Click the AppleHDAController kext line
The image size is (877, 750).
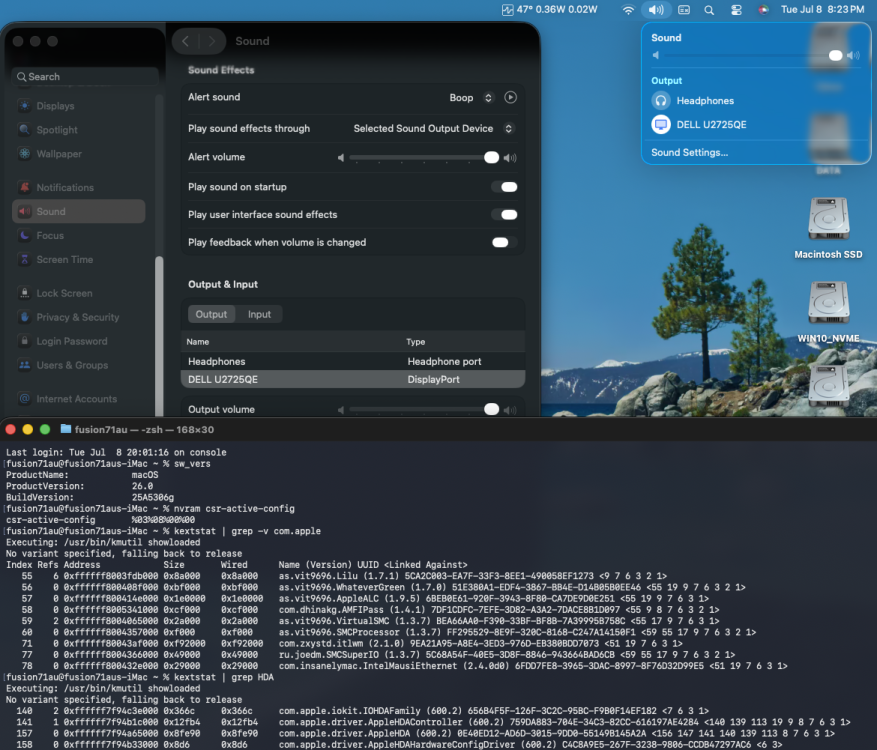428,722
